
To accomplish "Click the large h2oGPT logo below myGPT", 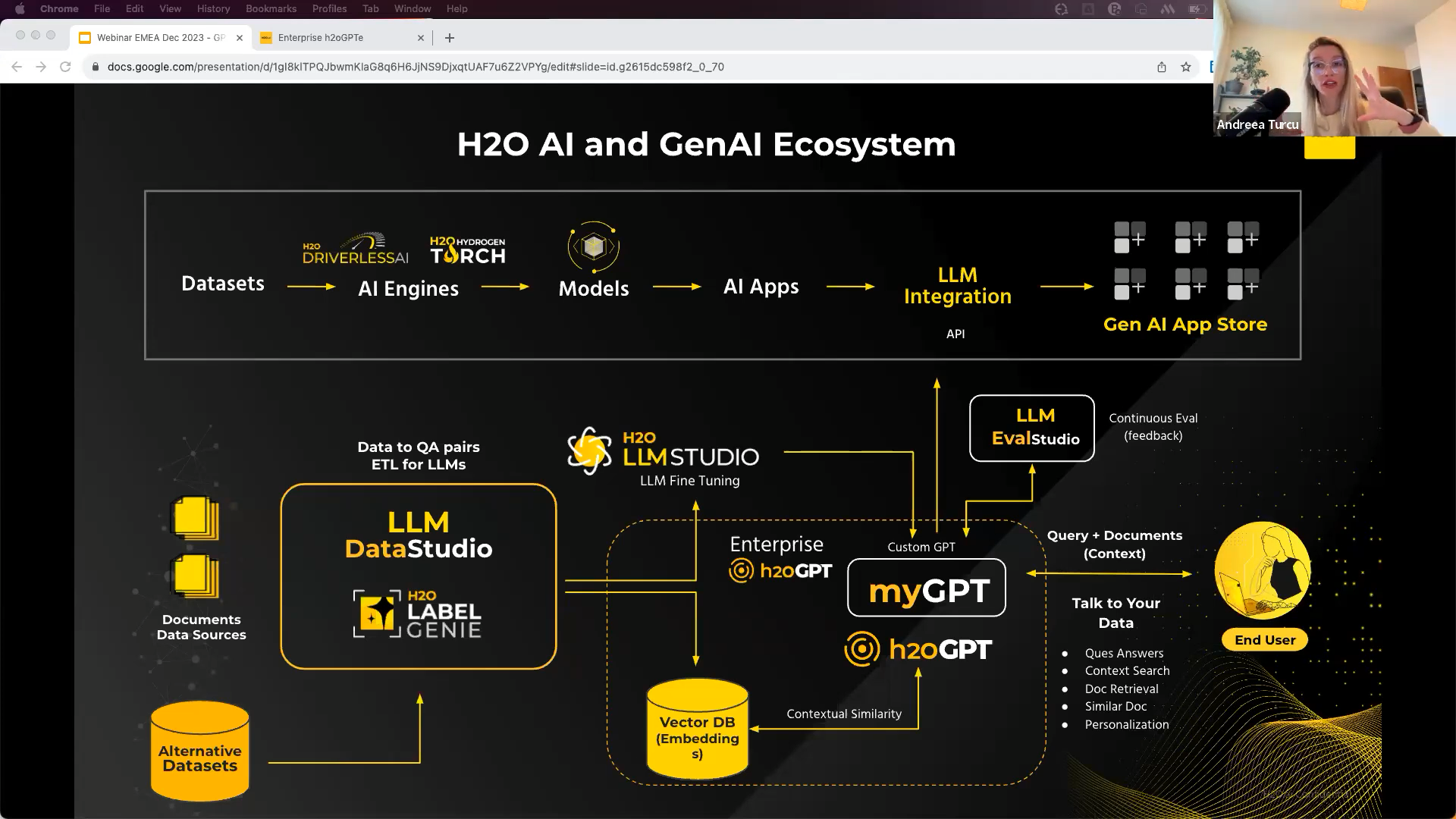I will (918, 649).
